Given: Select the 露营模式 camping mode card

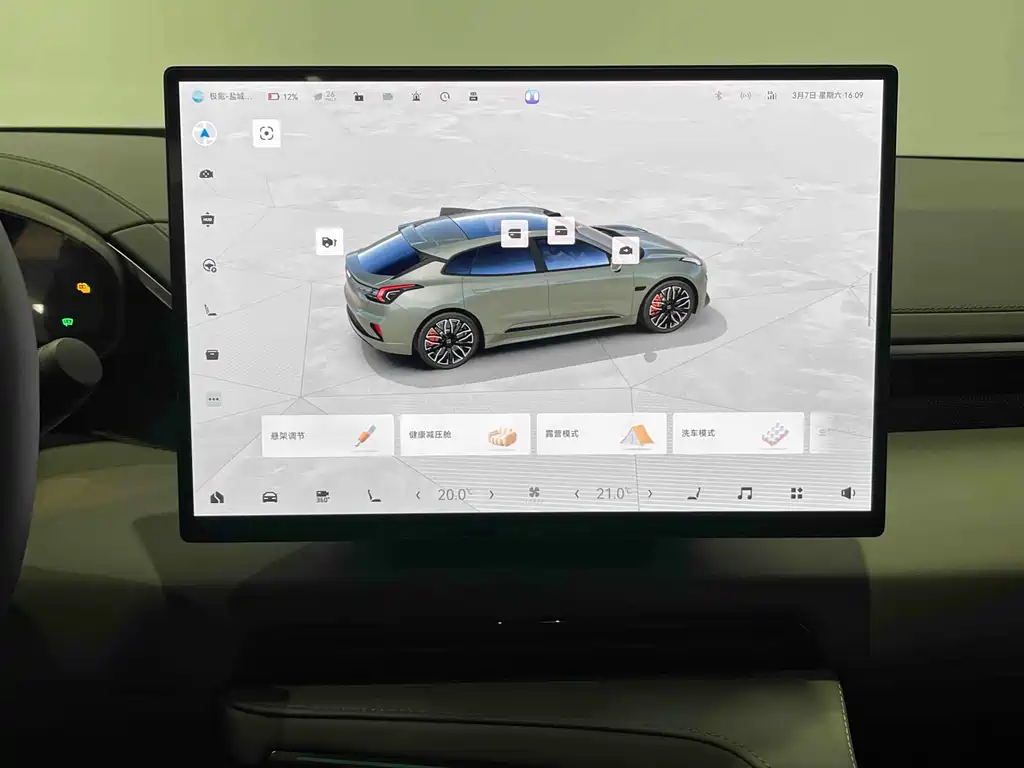Looking at the screenshot, I should coord(601,434).
